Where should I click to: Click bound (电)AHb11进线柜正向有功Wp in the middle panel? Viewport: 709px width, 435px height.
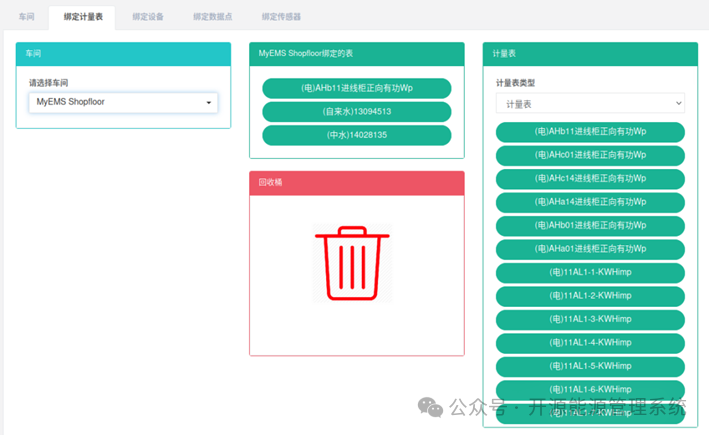pos(357,88)
